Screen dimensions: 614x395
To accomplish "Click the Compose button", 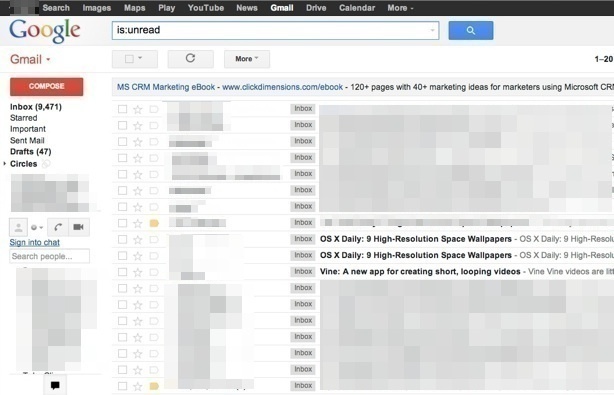I will coord(47,87).
